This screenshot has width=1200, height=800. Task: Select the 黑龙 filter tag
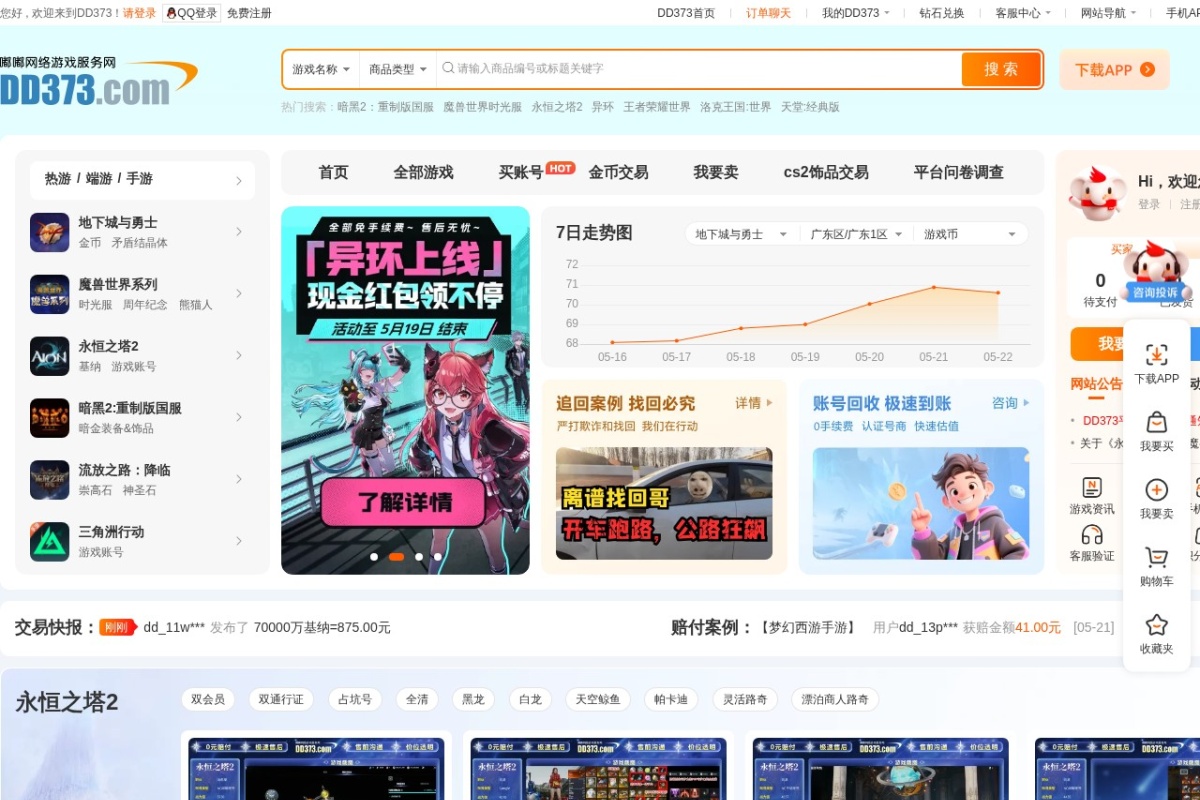coord(473,699)
